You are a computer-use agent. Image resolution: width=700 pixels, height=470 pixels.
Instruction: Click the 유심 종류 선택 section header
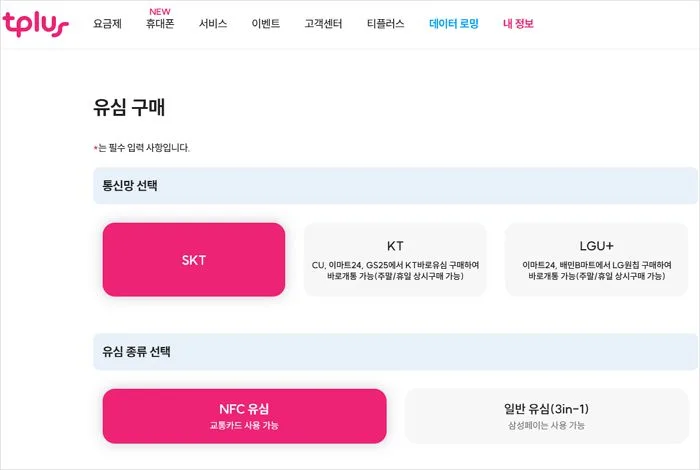(x=137, y=352)
